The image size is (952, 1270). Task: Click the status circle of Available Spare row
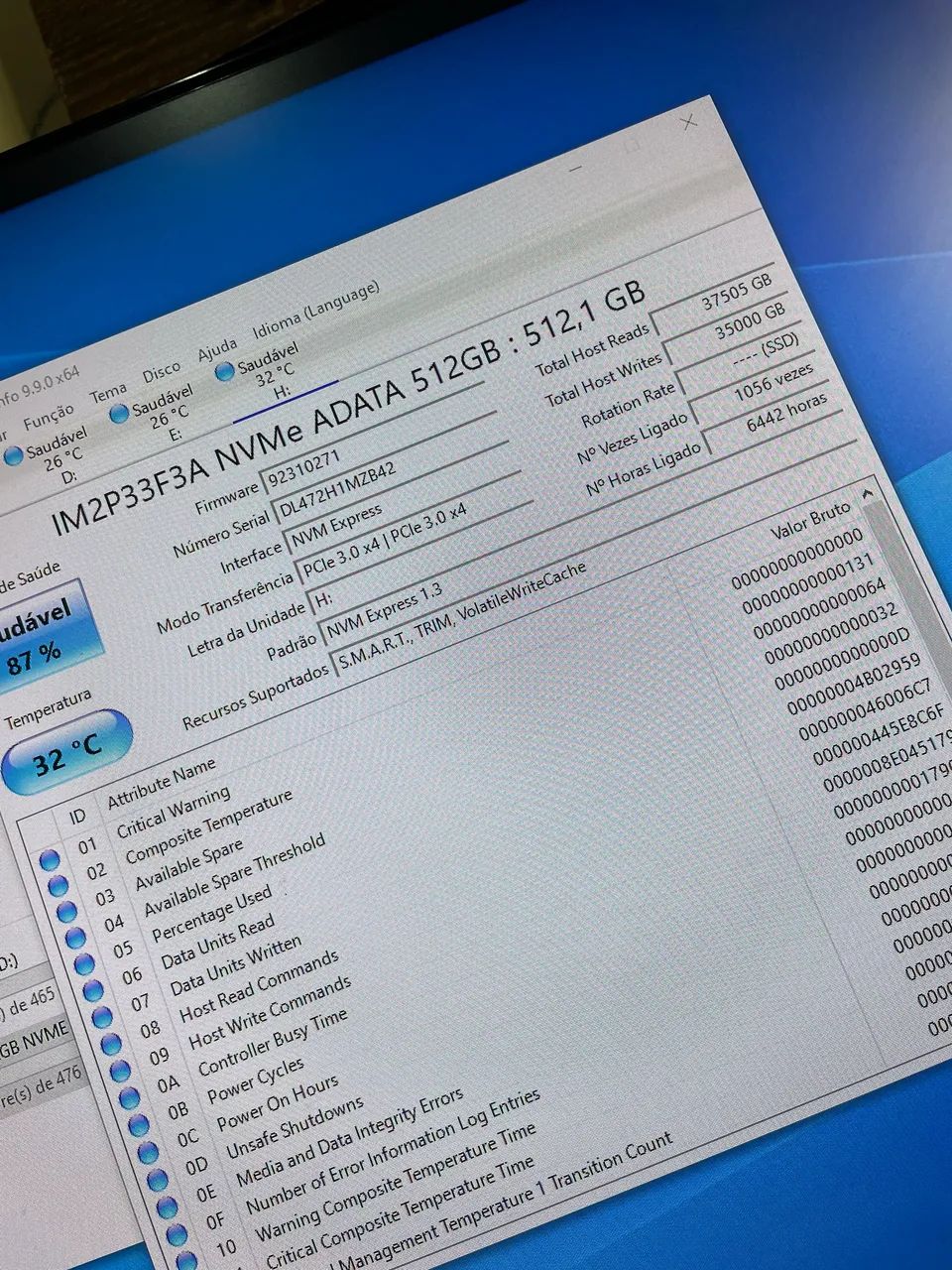pyautogui.click(x=66, y=912)
